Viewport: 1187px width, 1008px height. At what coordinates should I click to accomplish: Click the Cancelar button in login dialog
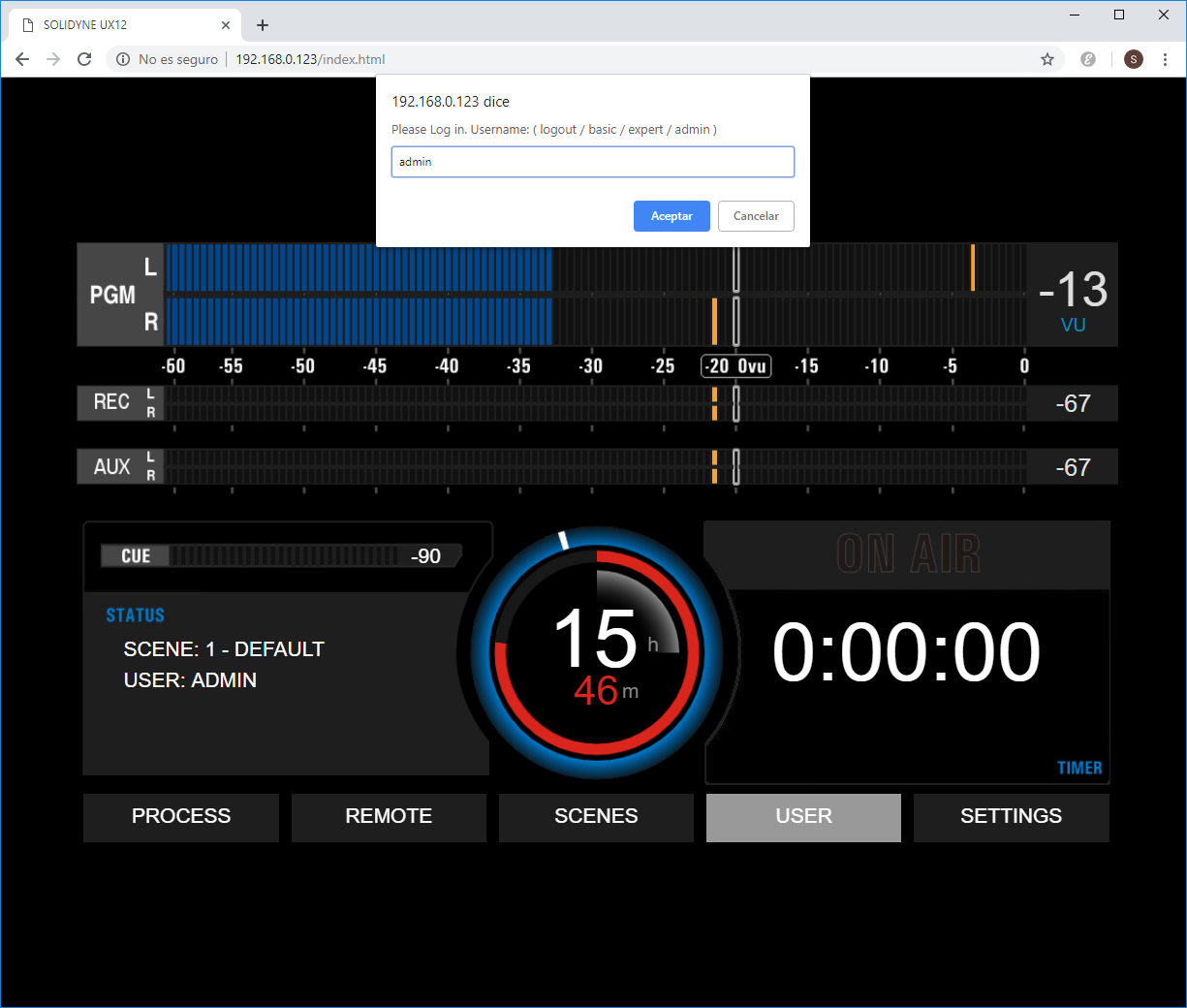point(756,216)
